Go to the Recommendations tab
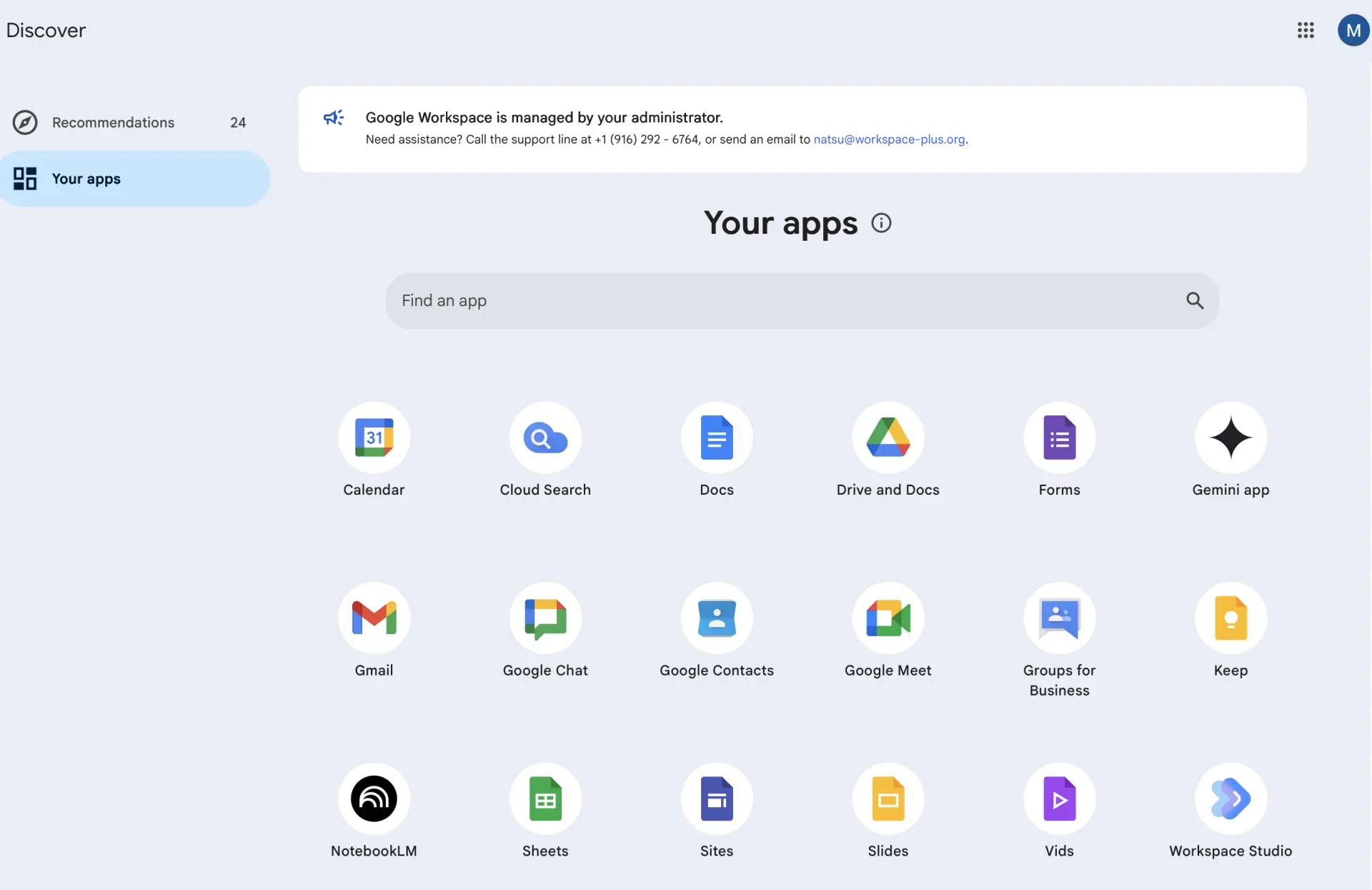Viewport: 1372px width, 890px height. [135, 122]
